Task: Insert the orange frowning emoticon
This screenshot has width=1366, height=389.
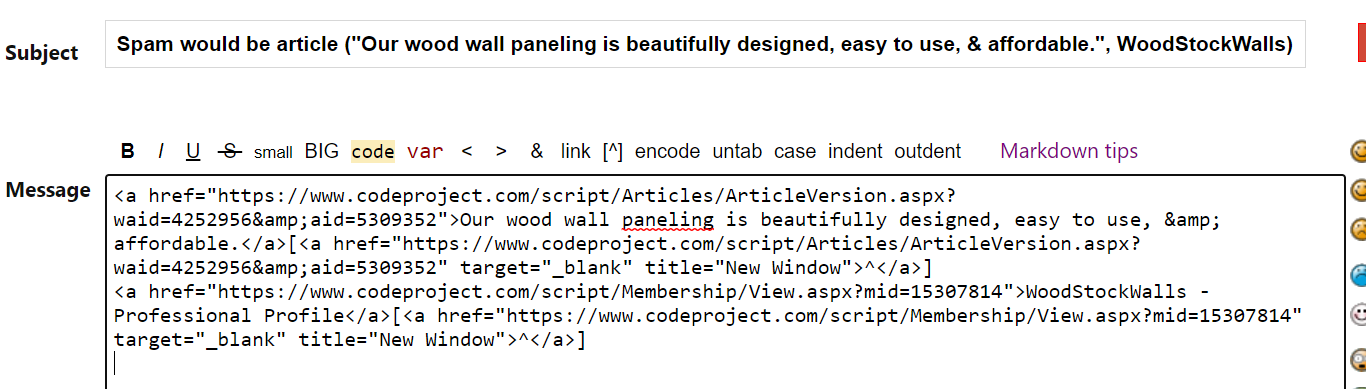Action: coord(1359,230)
